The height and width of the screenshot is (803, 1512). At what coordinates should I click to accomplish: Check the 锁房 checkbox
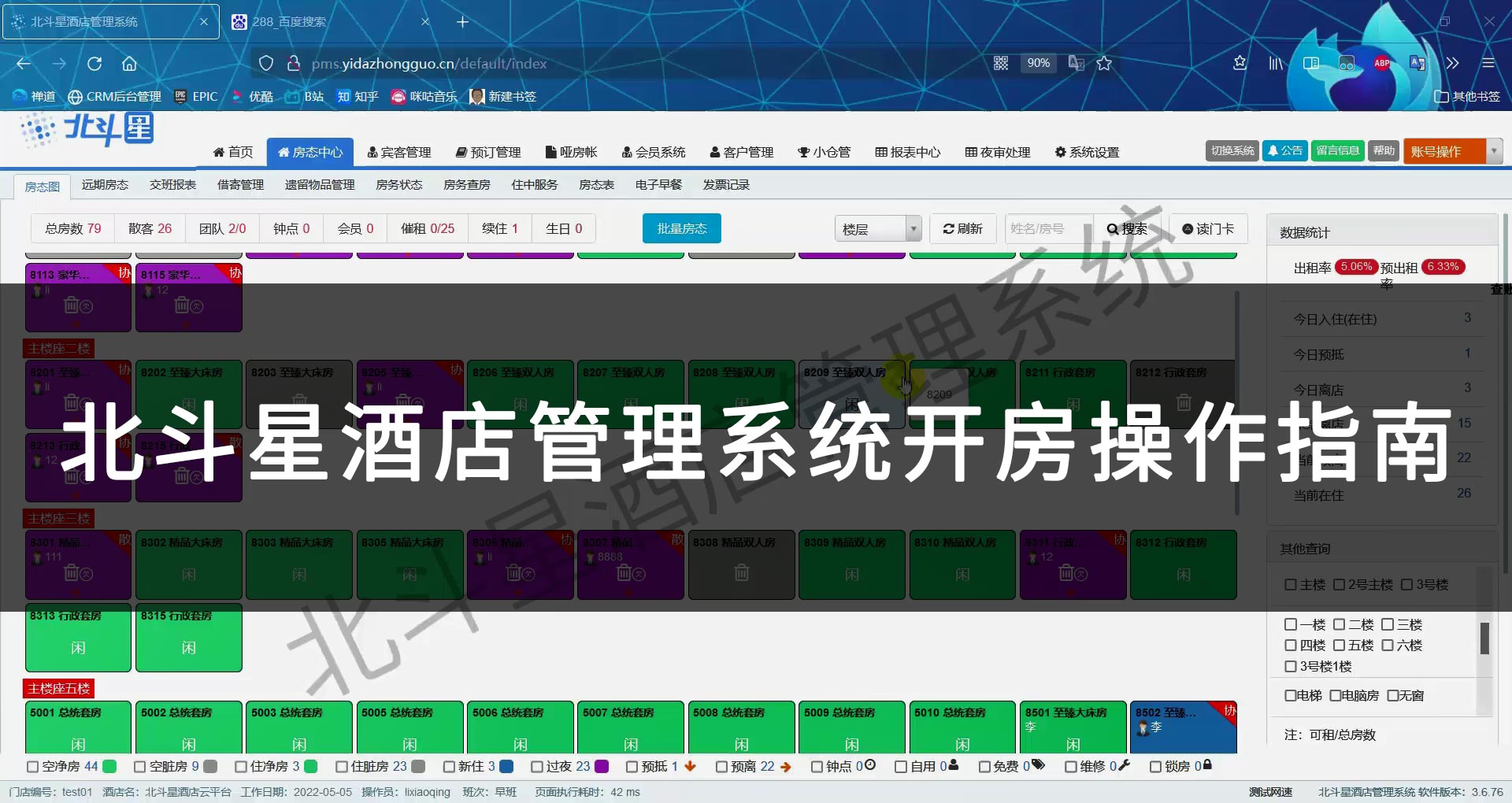(x=1156, y=766)
